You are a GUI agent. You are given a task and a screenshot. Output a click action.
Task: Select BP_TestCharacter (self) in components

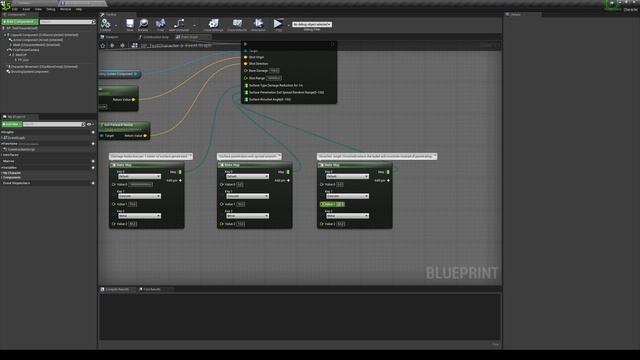point(22,28)
